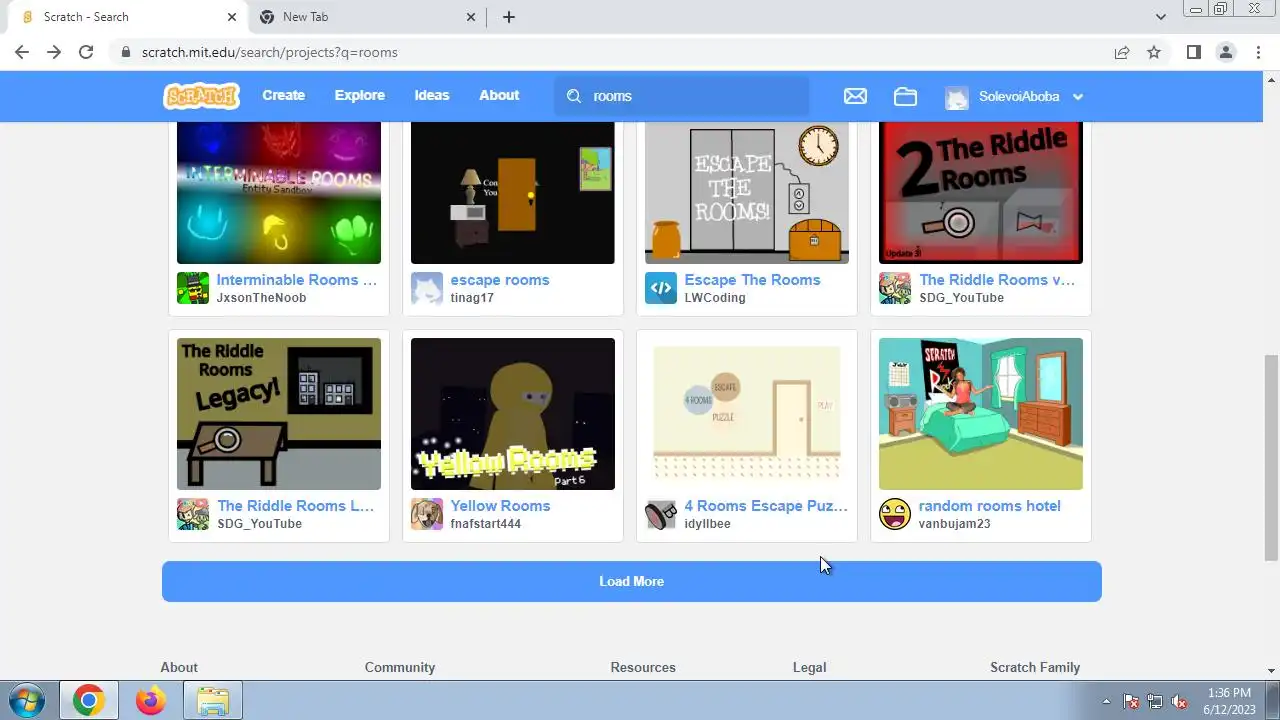Bookmark this page with the star icon
1280x720 pixels.
pos(1154,52)
